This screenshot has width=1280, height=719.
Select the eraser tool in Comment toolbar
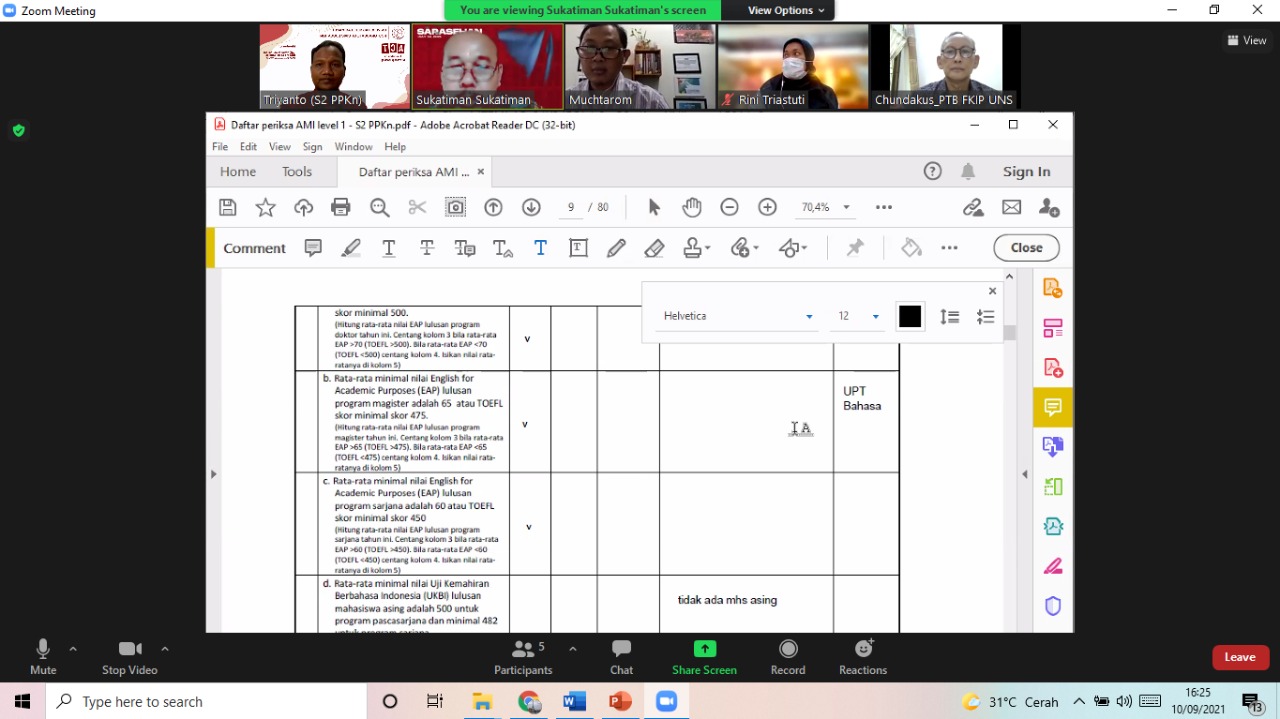coord(654,248)
